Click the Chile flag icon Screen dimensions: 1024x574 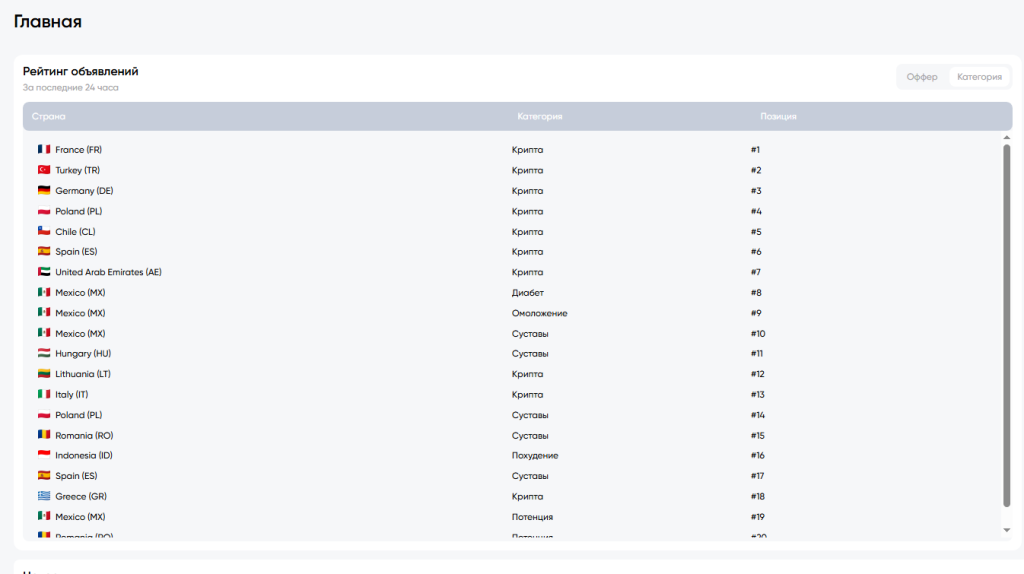(x=44, y=231)
